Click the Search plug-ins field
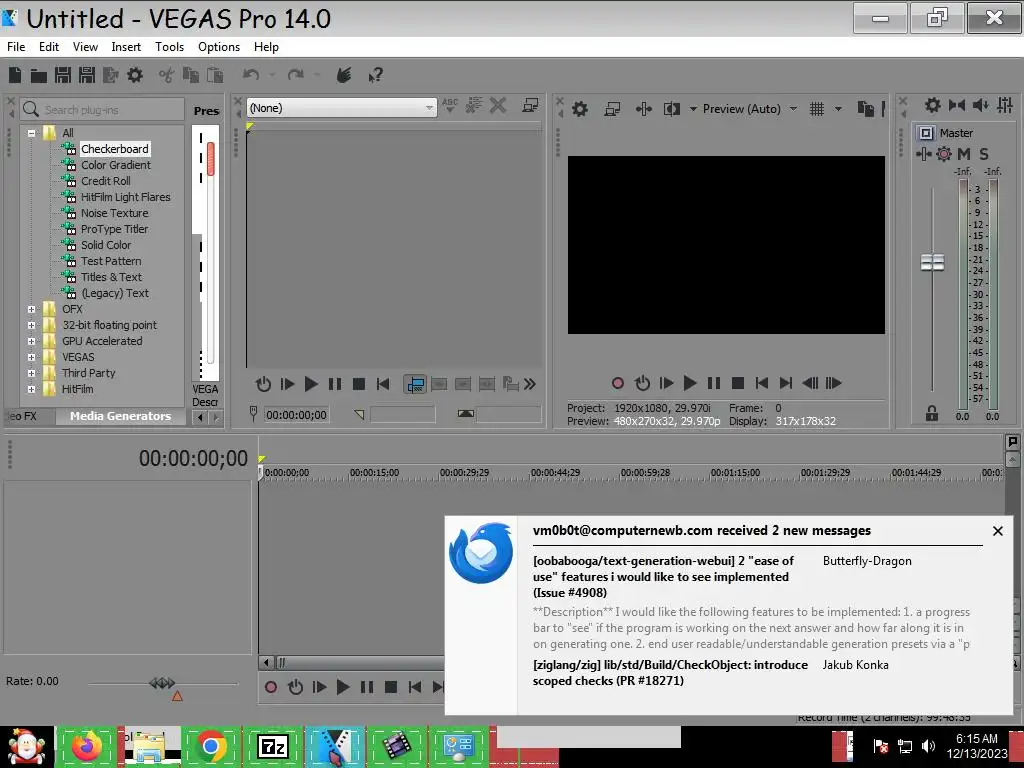This screenshot has width=1024, height=768. 103,110
